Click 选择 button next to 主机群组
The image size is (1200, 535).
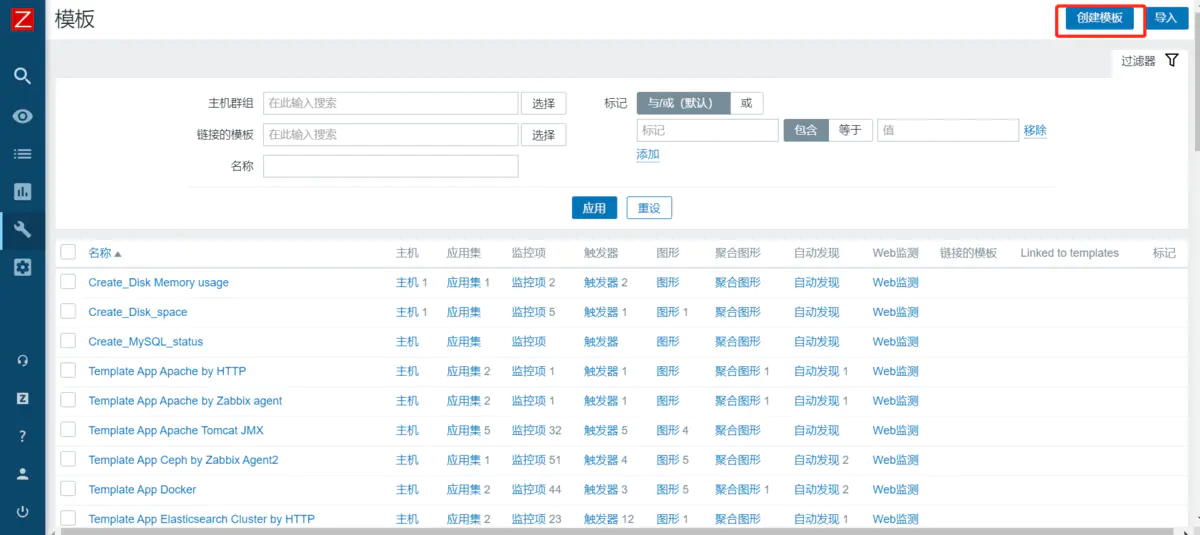click(543, 104)
